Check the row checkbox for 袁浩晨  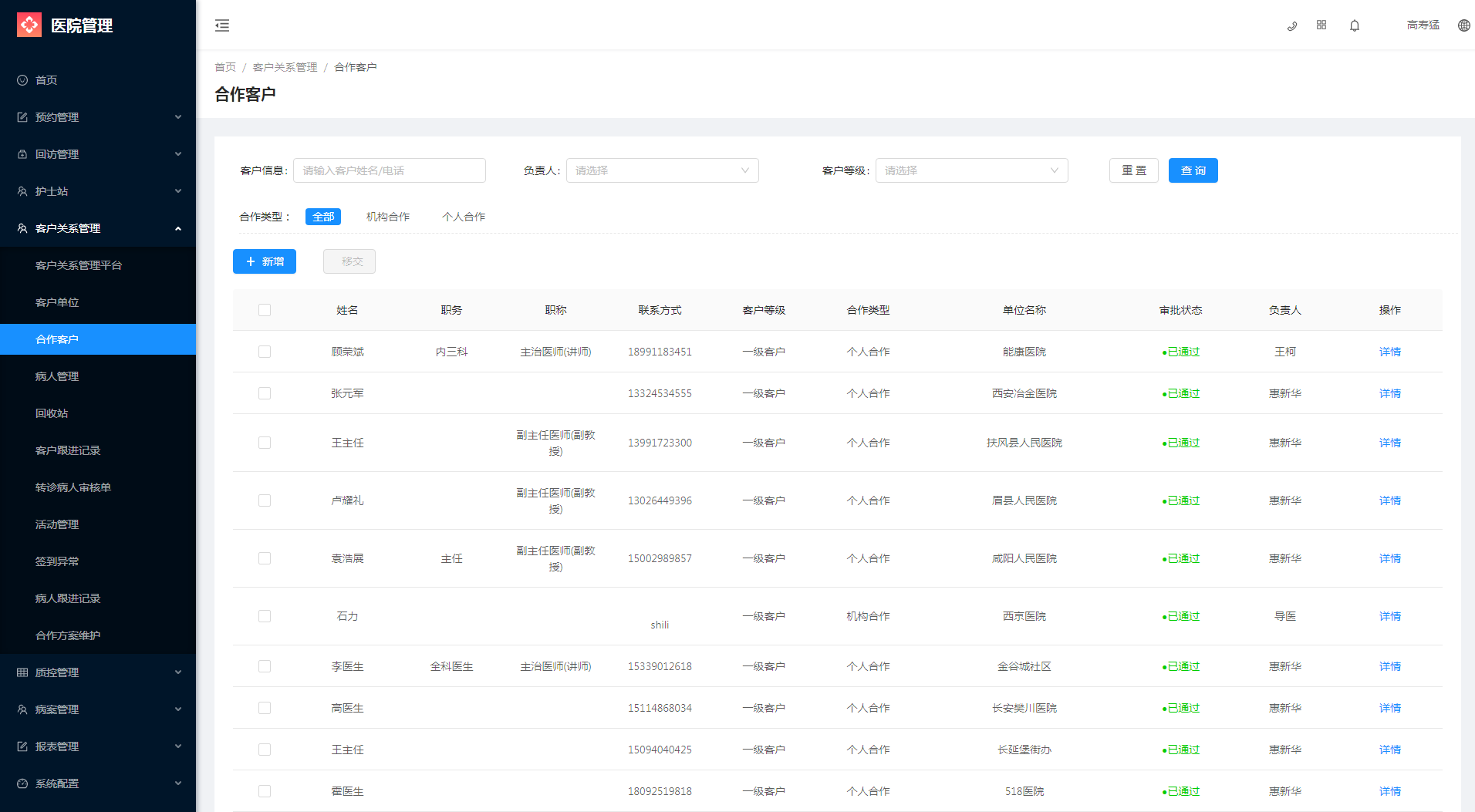(x=265, y=558)
